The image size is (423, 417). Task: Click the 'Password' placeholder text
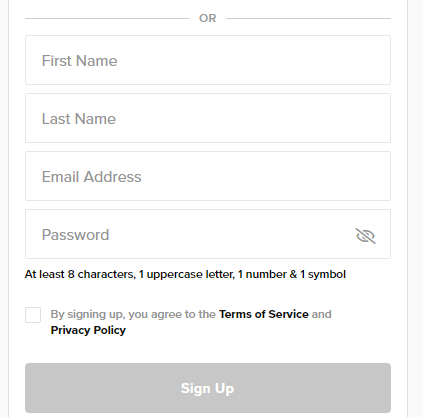tap(75, 235)
